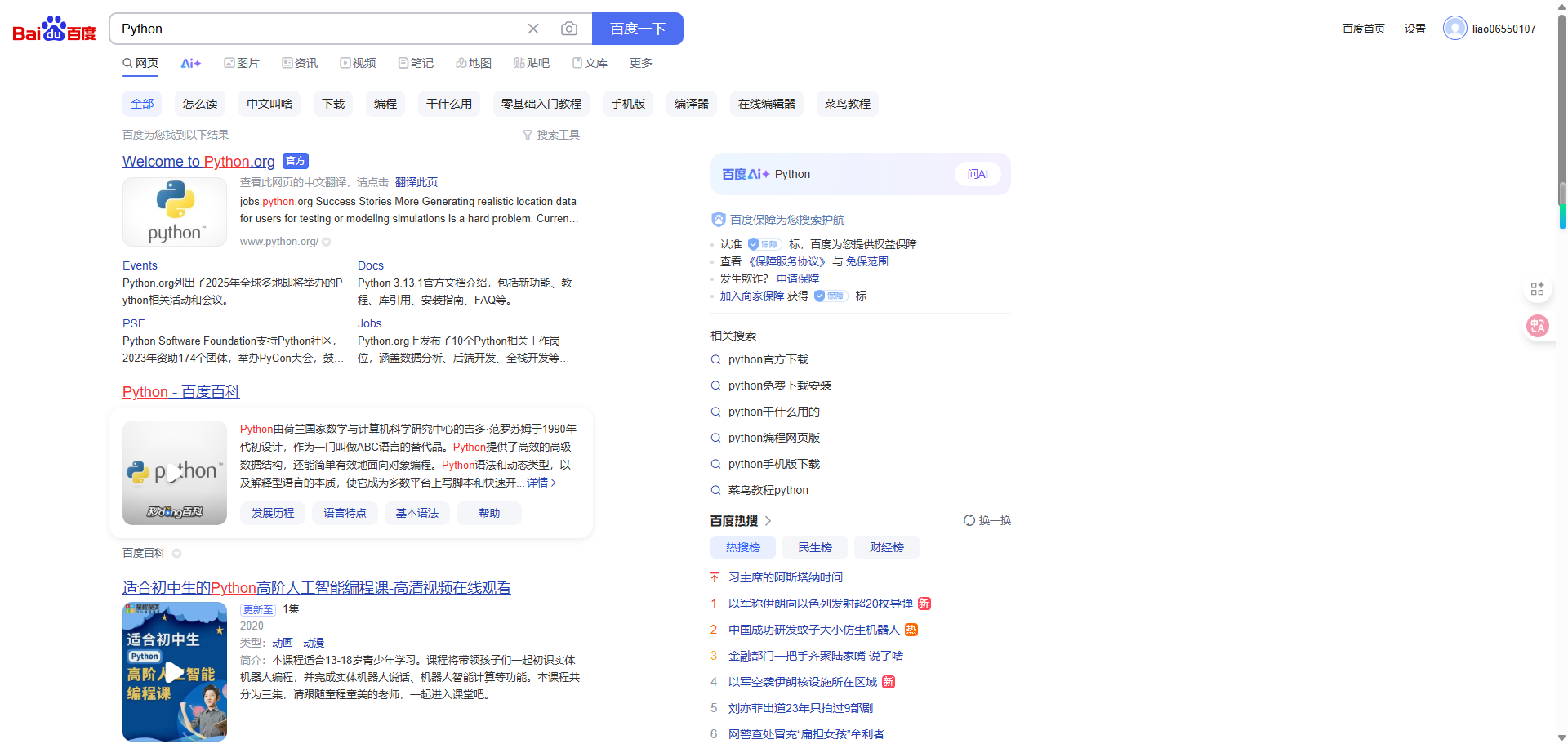Search related python官方下载
1568x744 pixels.
pos(768,359)
